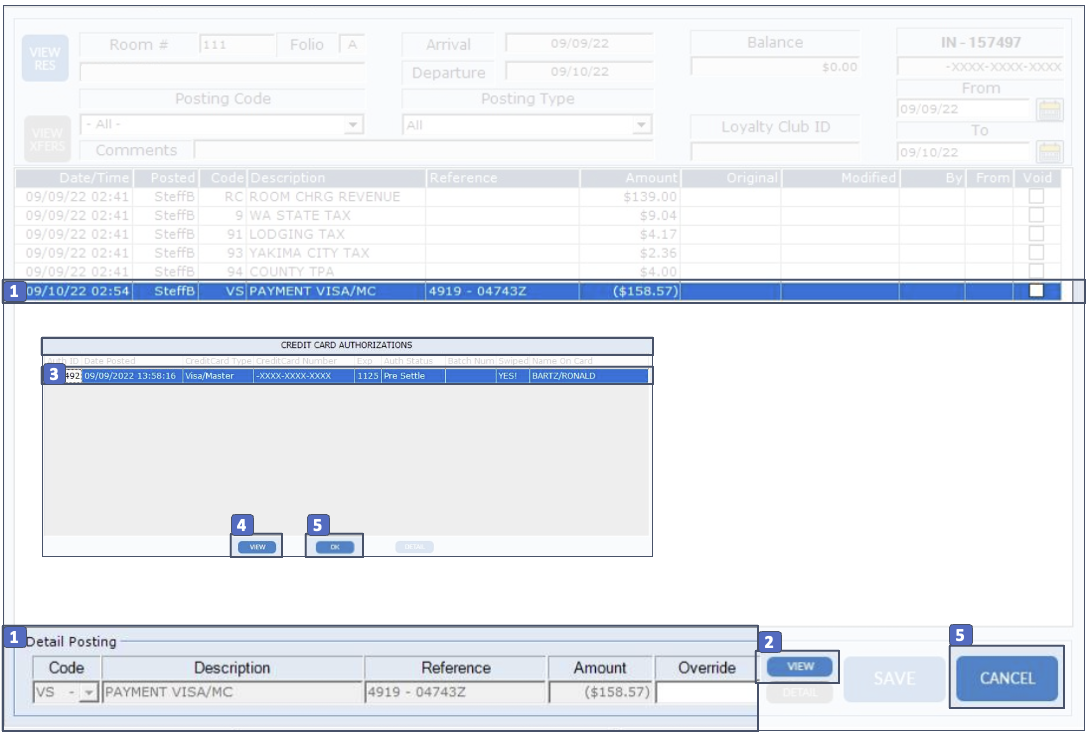Click the Override input field
The width and height of the screenshot is (1090, 737).
[706, 692]
